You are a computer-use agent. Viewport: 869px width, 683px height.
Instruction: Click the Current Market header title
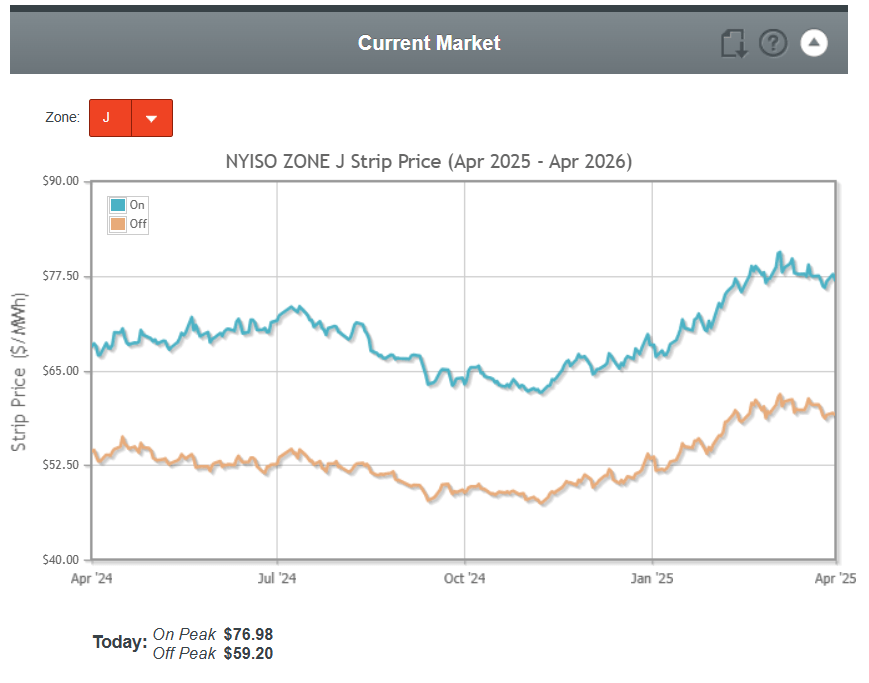[x=428, y=43]
